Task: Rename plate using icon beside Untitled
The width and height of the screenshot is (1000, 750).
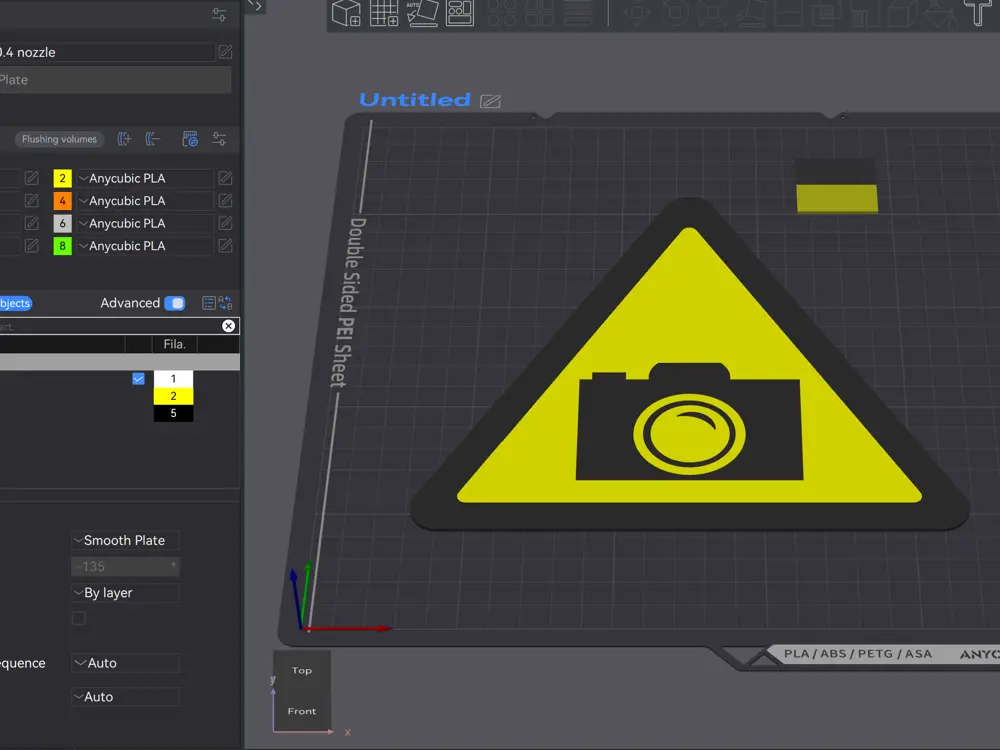Action: pyautogui.click(x=490, y=101)
